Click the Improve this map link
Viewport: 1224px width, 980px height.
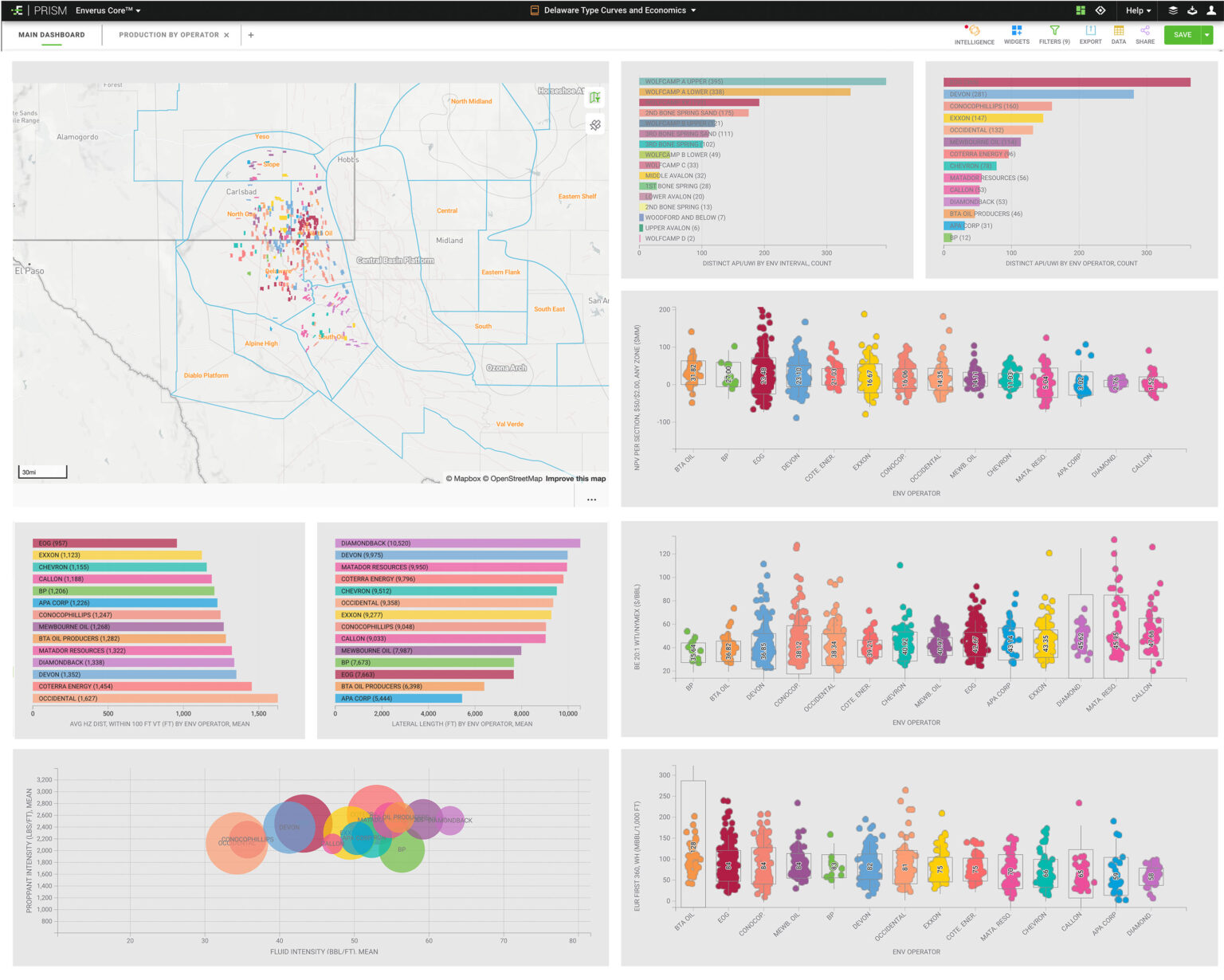[575, 479]
